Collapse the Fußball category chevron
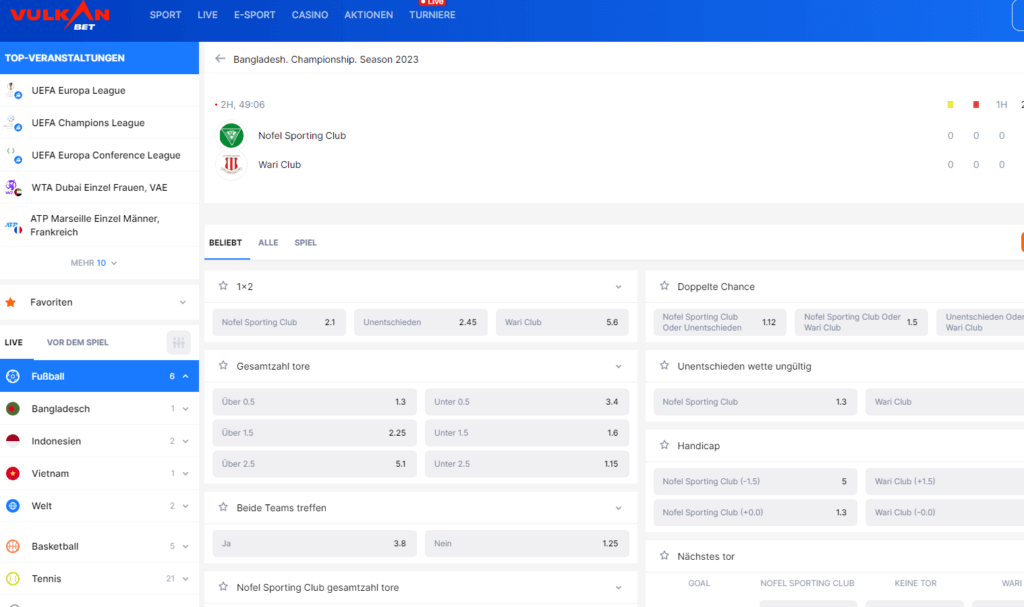 click(x=185, y=376)
